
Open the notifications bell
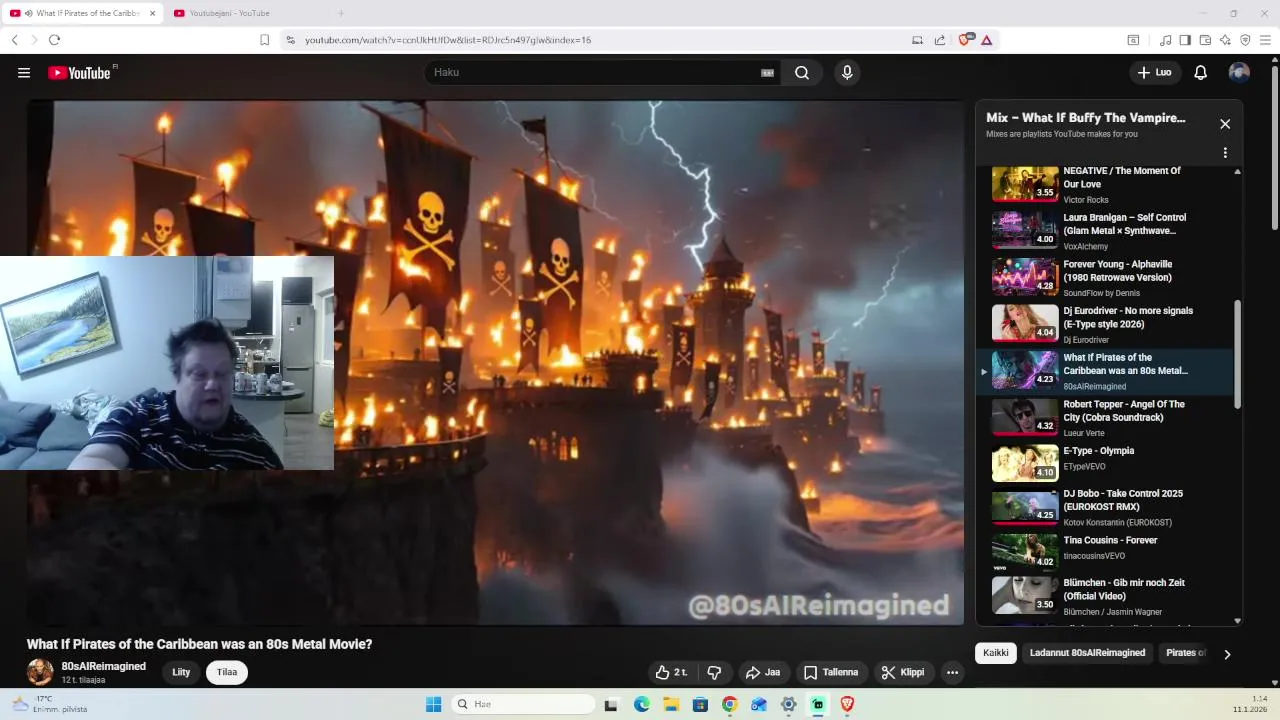pos(1201,73)
